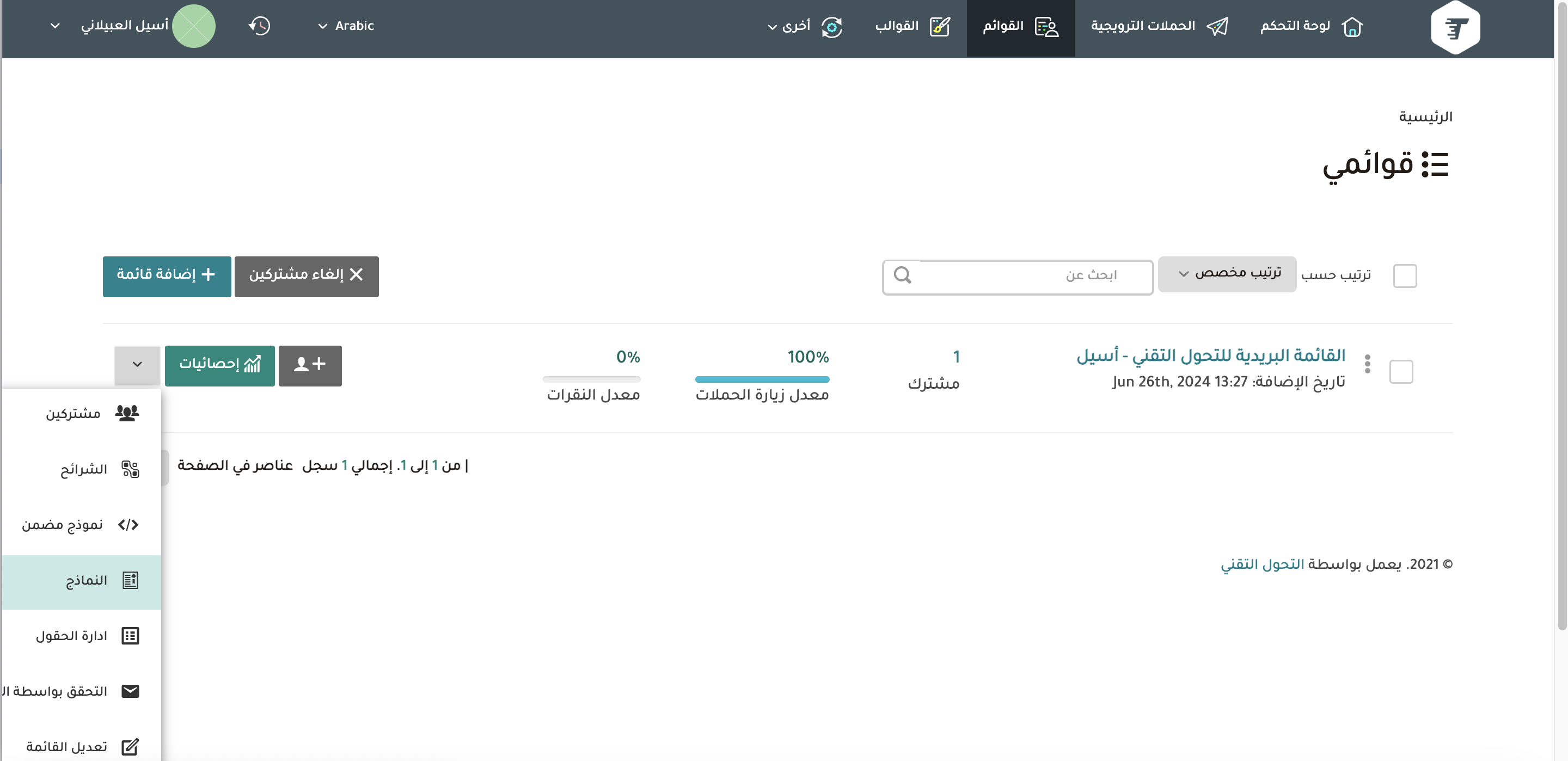
Task: Open the history clock icon in header
Action: pos(259,26)
